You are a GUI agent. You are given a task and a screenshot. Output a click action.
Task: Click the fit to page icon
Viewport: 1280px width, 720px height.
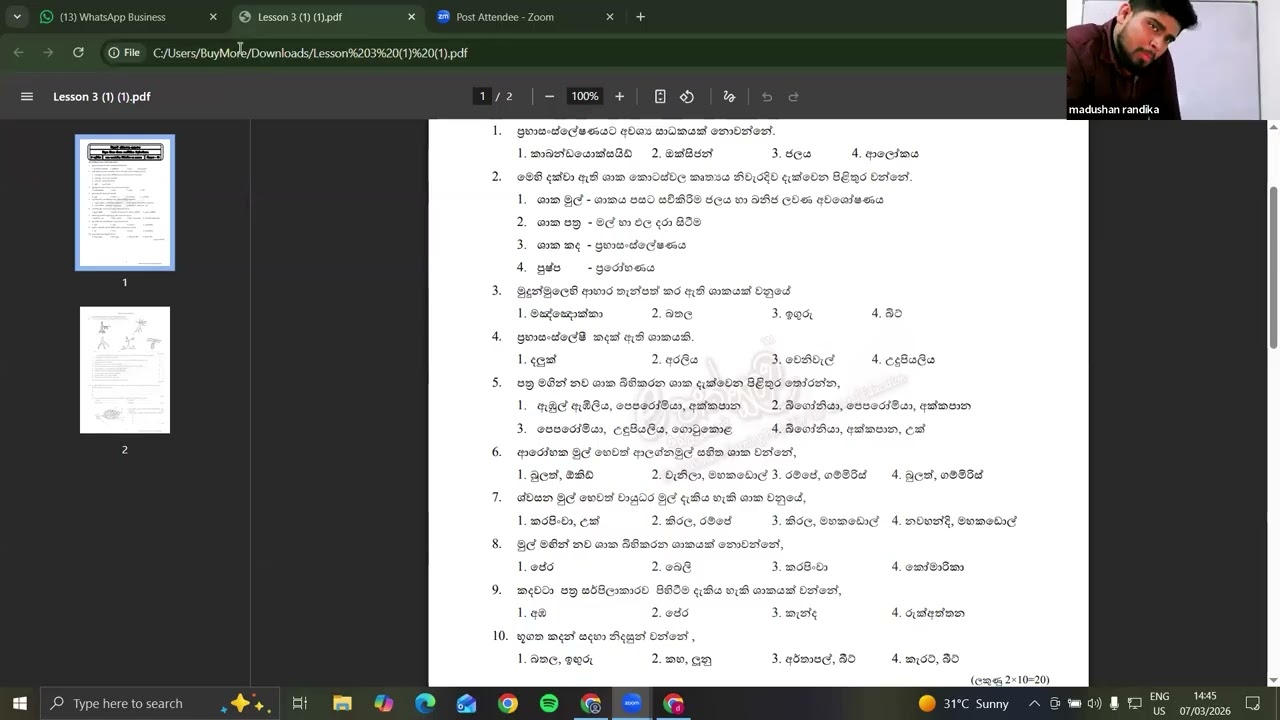pos(660,97)
